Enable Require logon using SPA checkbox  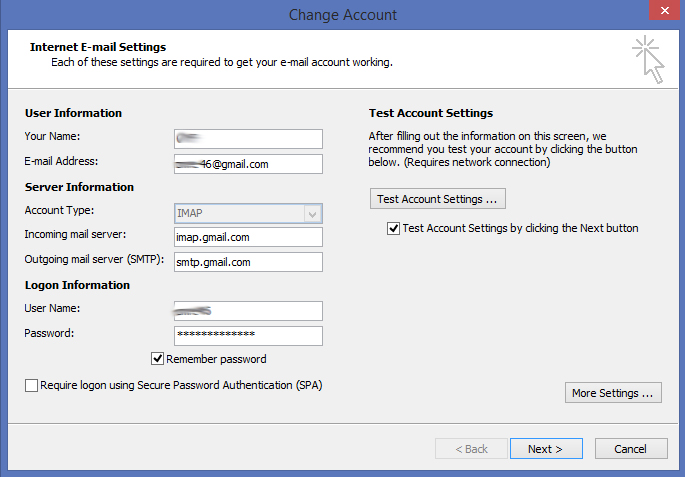pyautogui.click(x=32, y=385)
